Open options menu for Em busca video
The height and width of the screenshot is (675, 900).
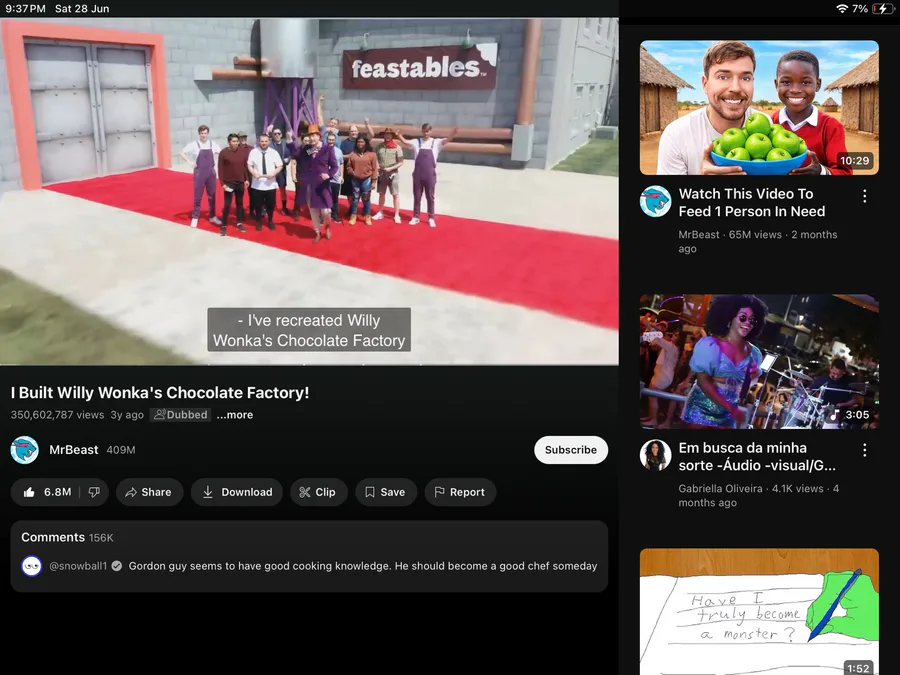[x=864, y=450]
